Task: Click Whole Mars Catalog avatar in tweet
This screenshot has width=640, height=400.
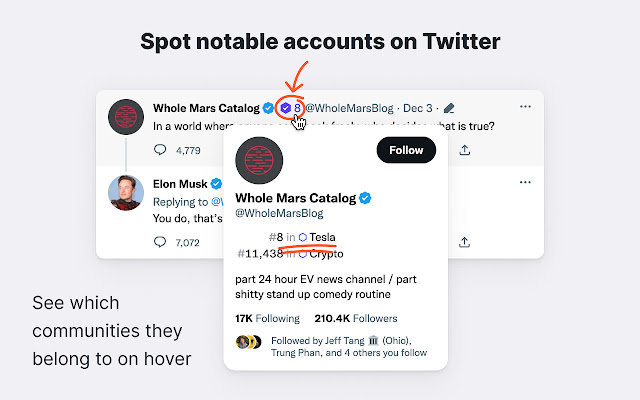Action: coord(126,117)
